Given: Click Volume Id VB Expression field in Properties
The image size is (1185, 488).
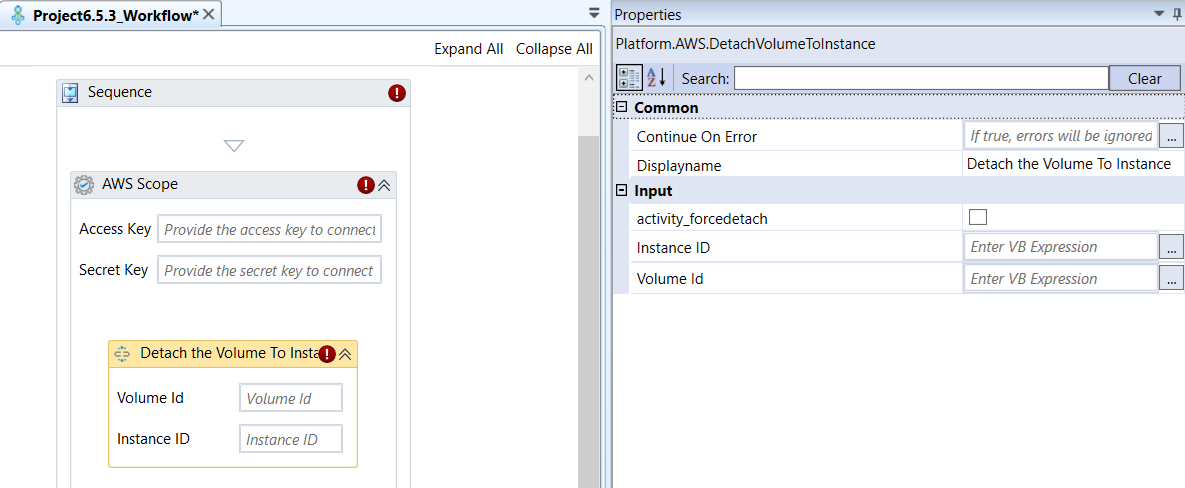Looking at the screenshot, I should coord(1061,278).
